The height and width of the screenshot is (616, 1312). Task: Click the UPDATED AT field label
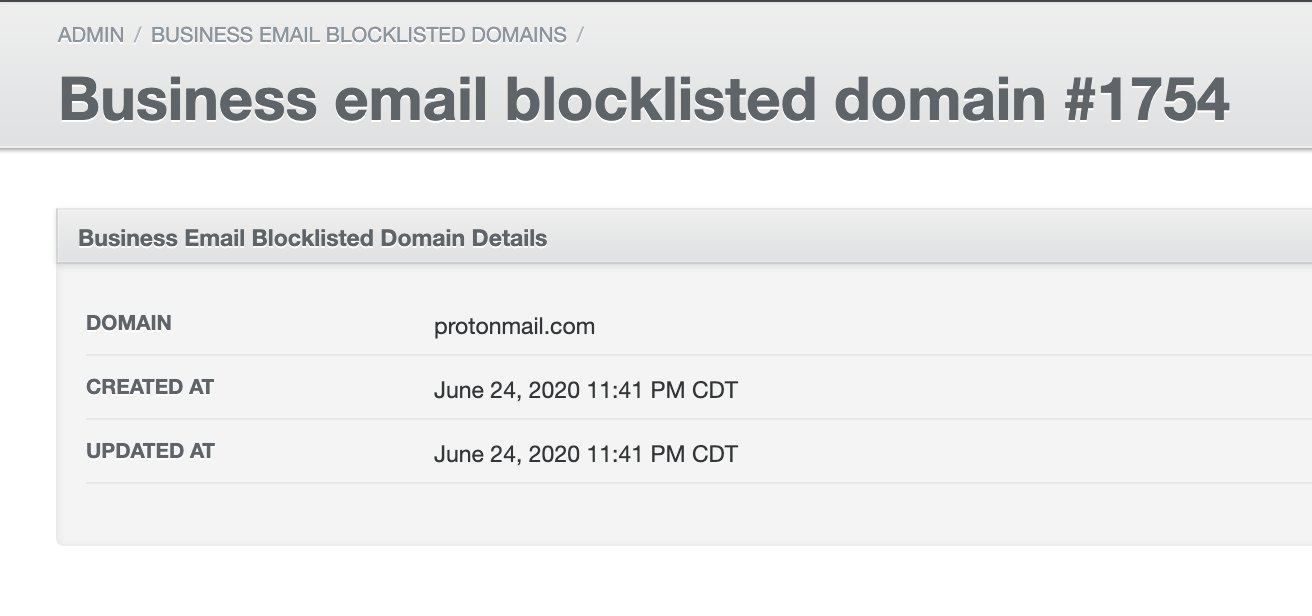[150, 451]
